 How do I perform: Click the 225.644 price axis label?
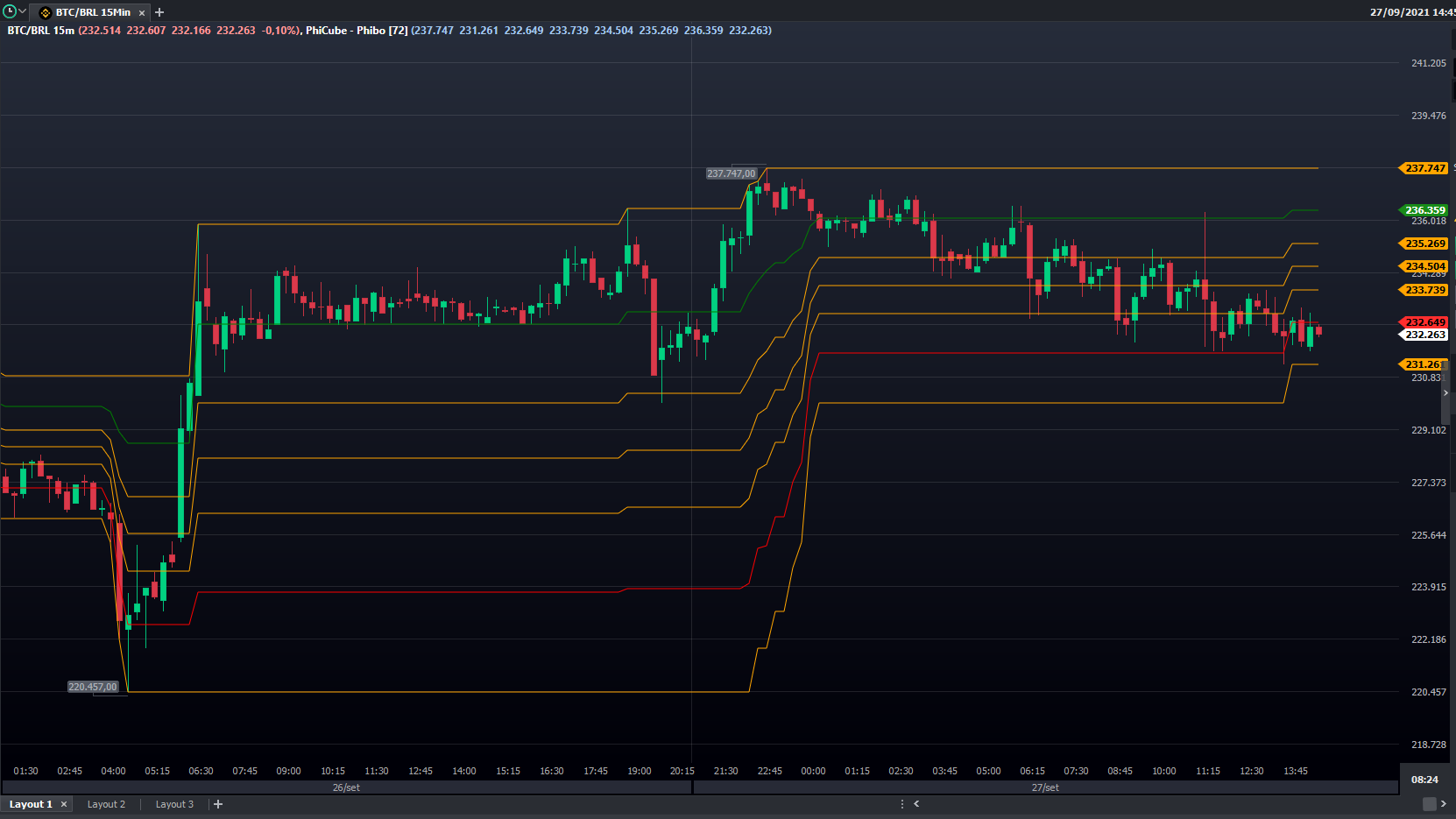click(1429, 535)
